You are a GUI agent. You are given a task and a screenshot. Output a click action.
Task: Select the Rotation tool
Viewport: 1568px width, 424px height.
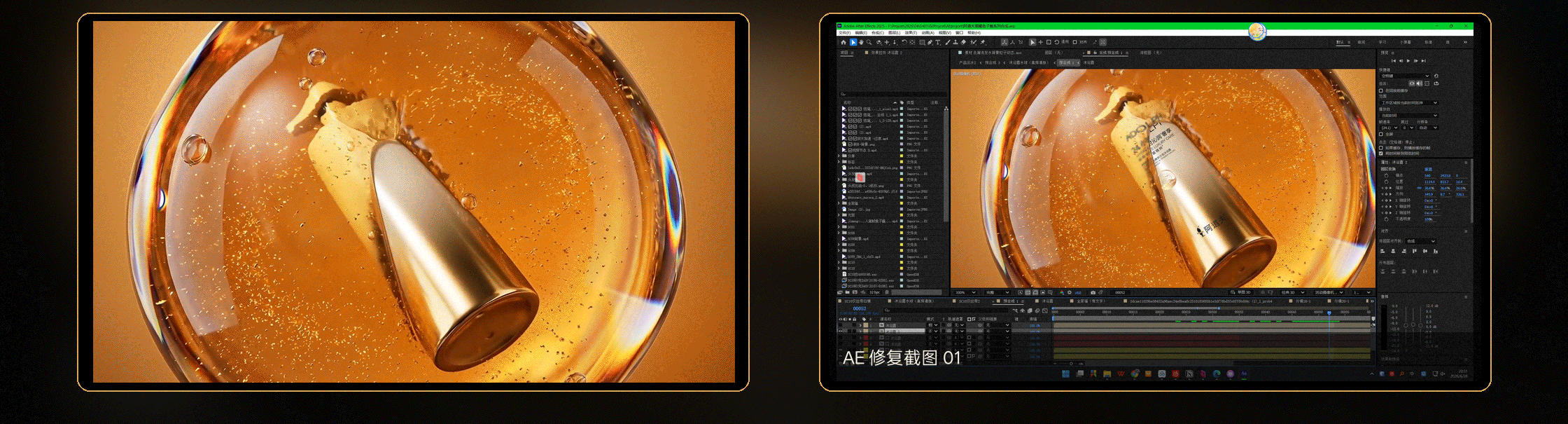(x=904, y=42)
